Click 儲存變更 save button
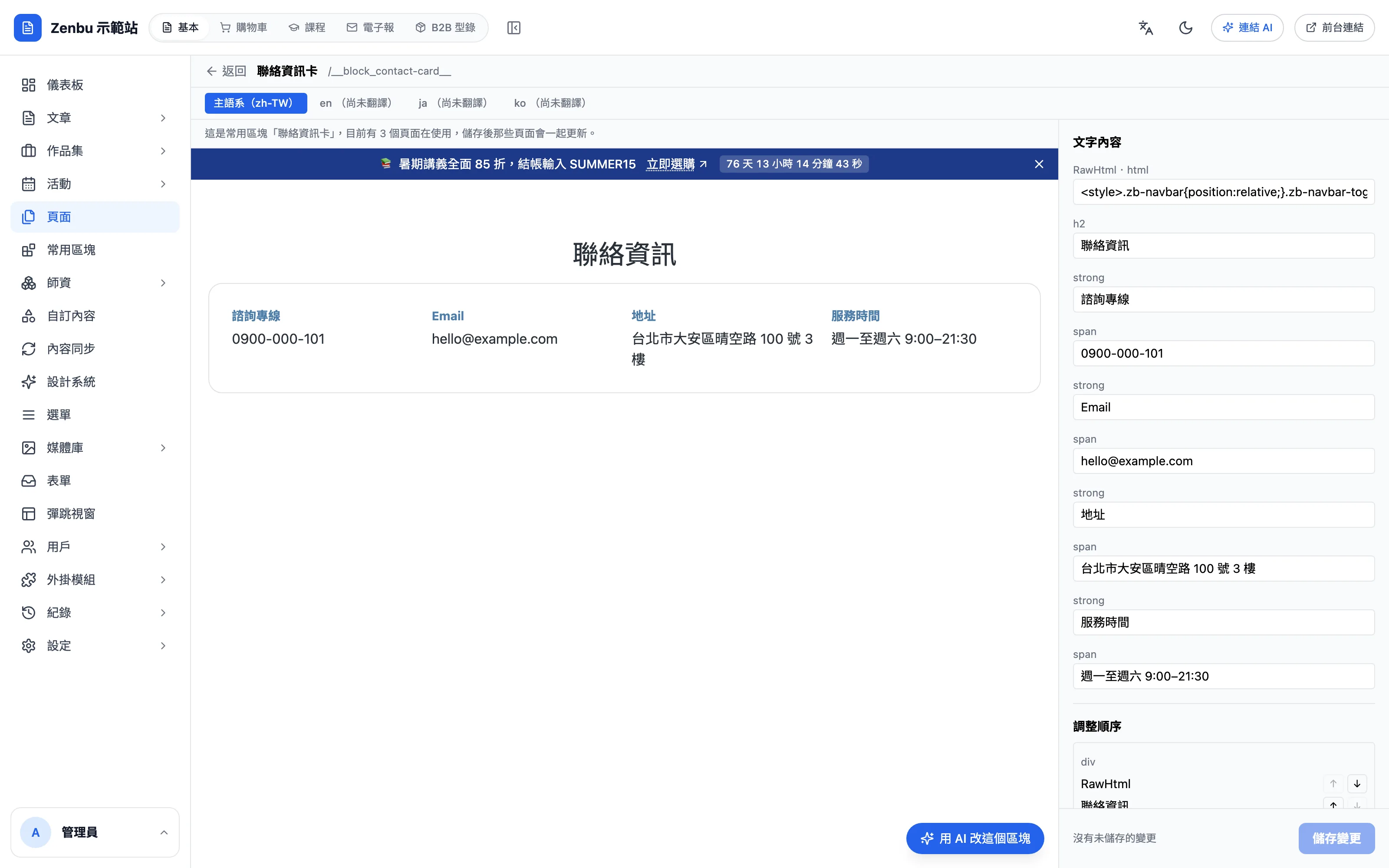The image size is (1389, 868). 1337,839
